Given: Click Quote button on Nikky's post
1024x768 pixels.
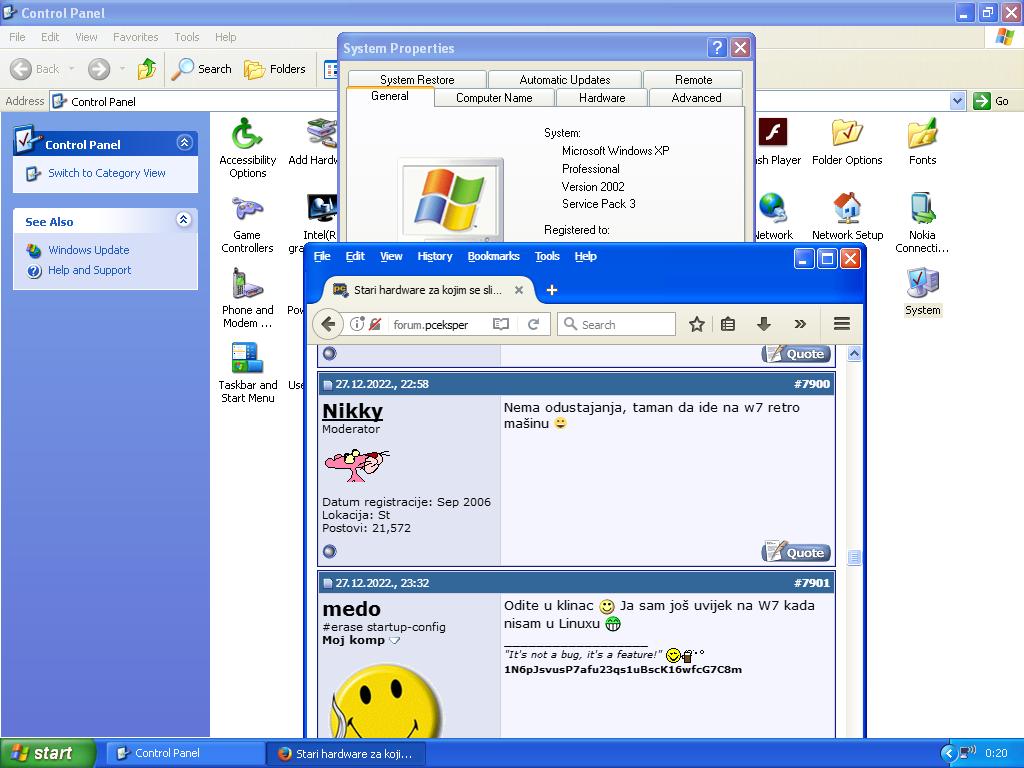Looking at the screenshot, I should [796, 552].
